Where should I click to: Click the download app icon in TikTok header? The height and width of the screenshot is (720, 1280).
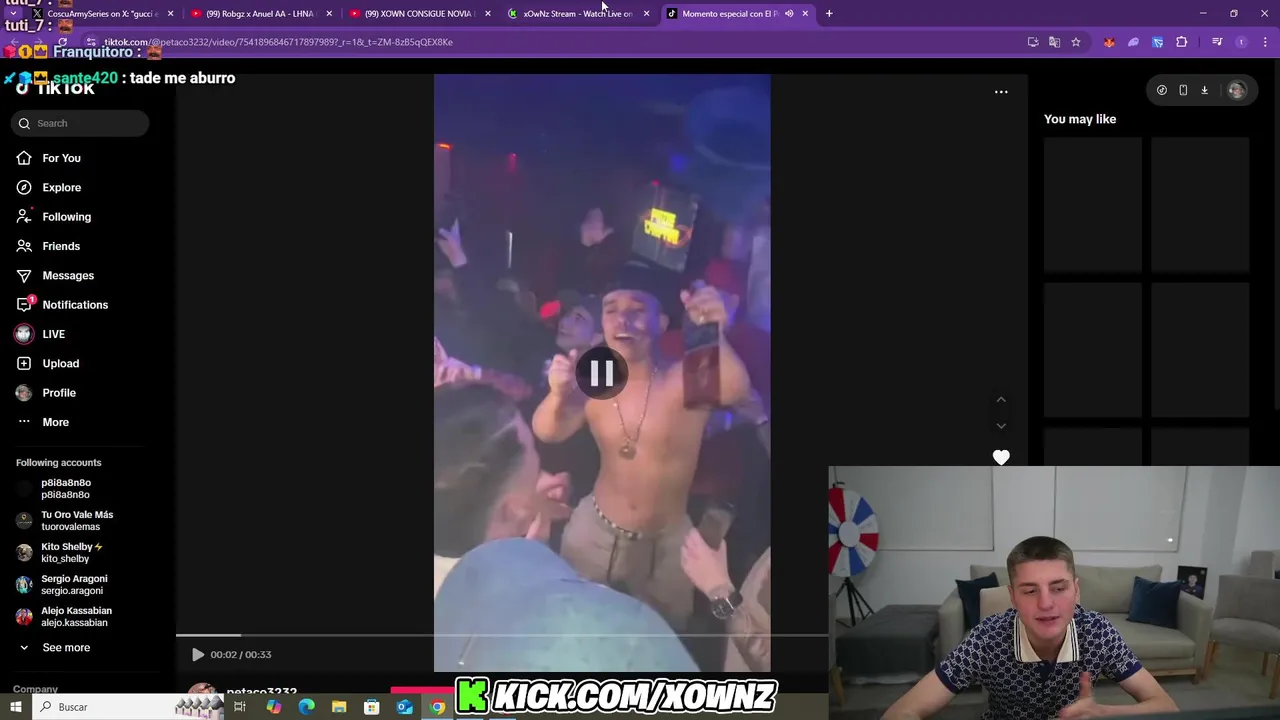[1204, 90]
